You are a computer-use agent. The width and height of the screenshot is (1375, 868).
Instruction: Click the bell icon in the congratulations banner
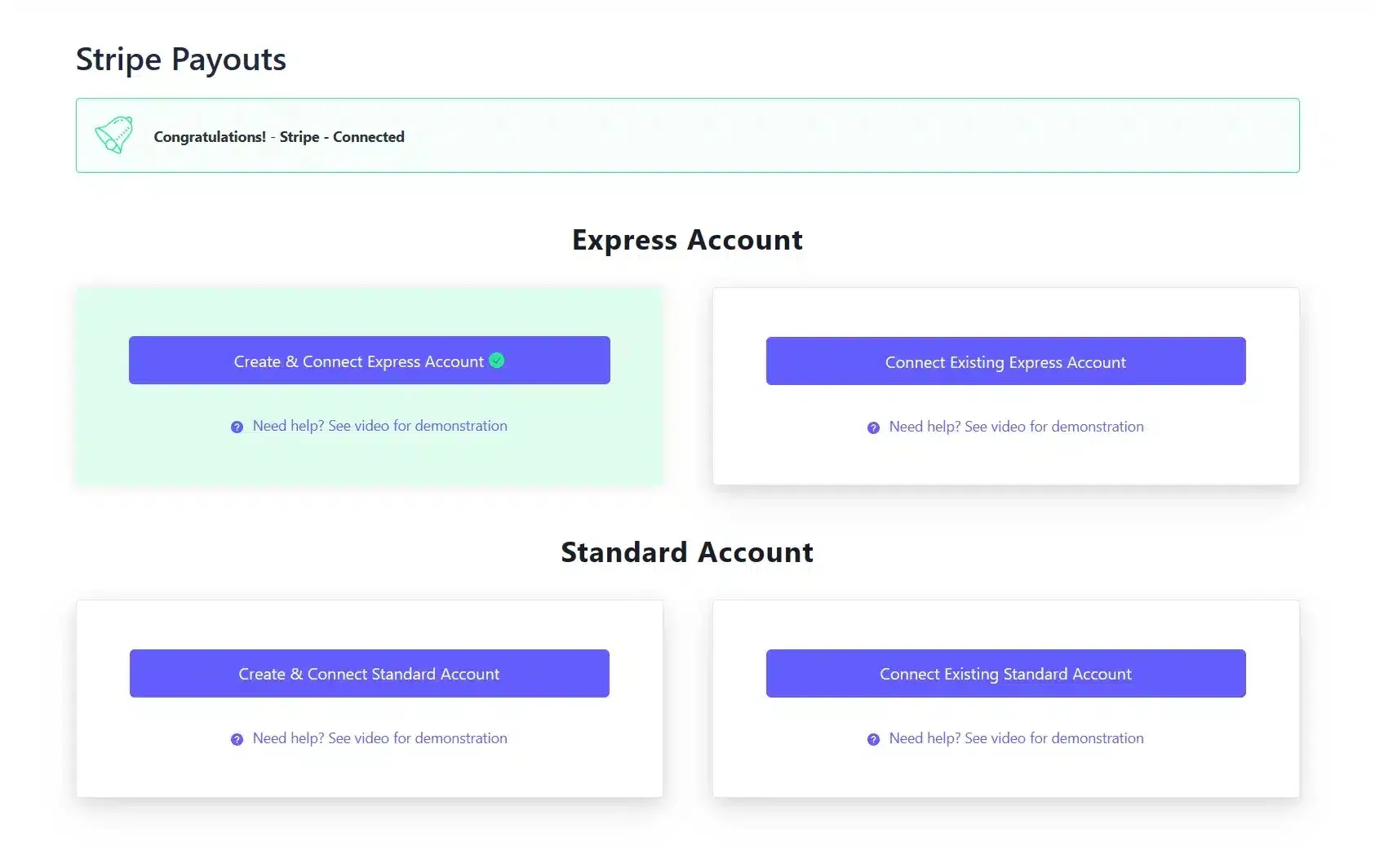click(x=115, y=135)
